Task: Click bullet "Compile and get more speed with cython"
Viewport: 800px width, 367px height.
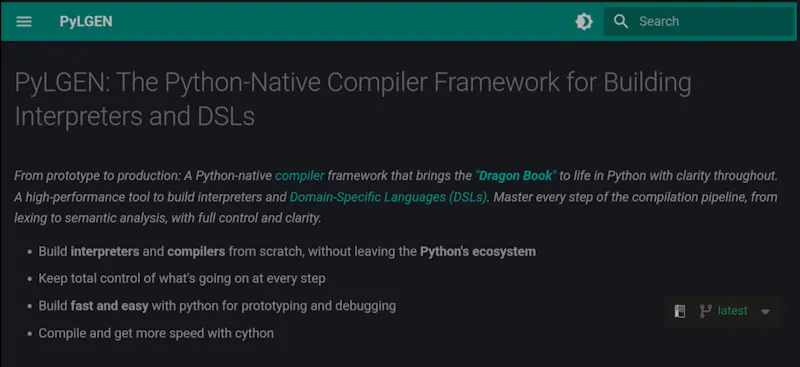Action: coord(156,333)
